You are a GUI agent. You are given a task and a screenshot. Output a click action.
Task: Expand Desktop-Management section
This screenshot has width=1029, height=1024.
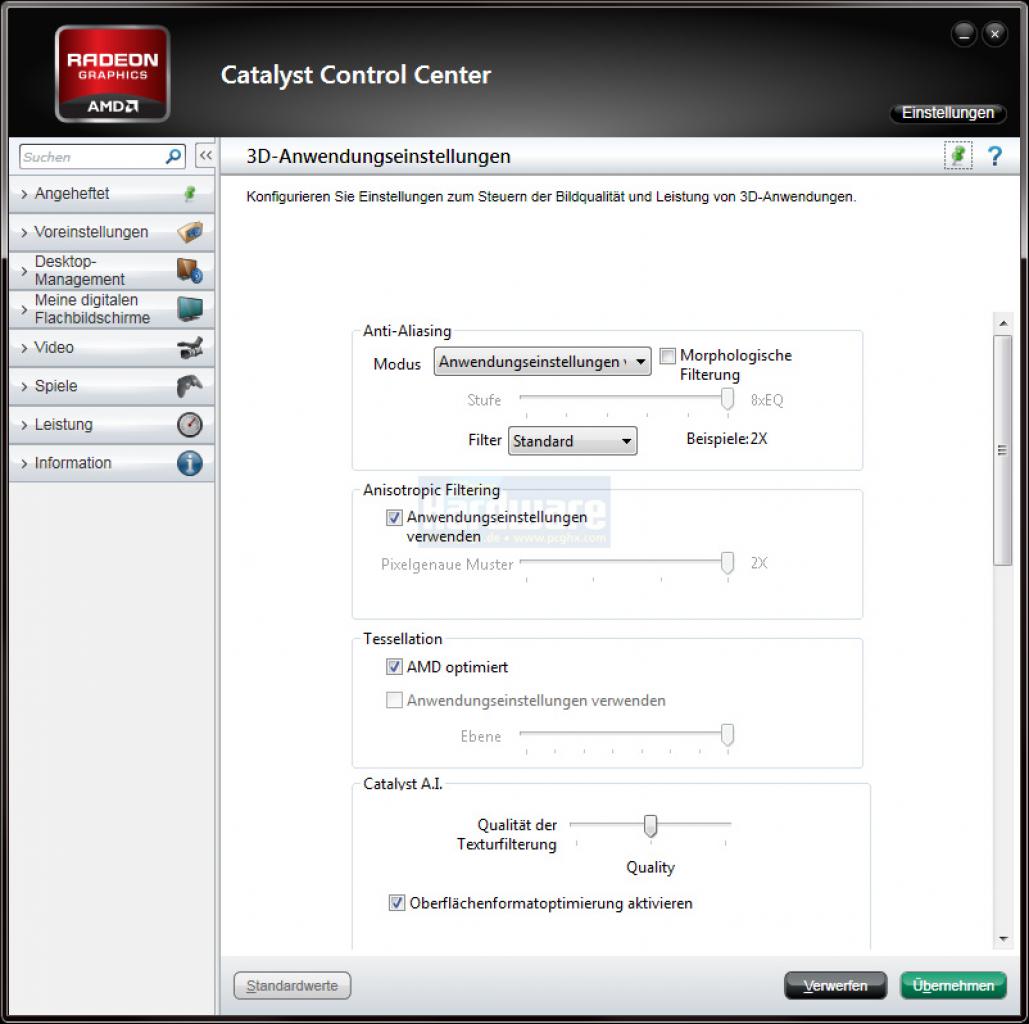[x=112, y=270]
